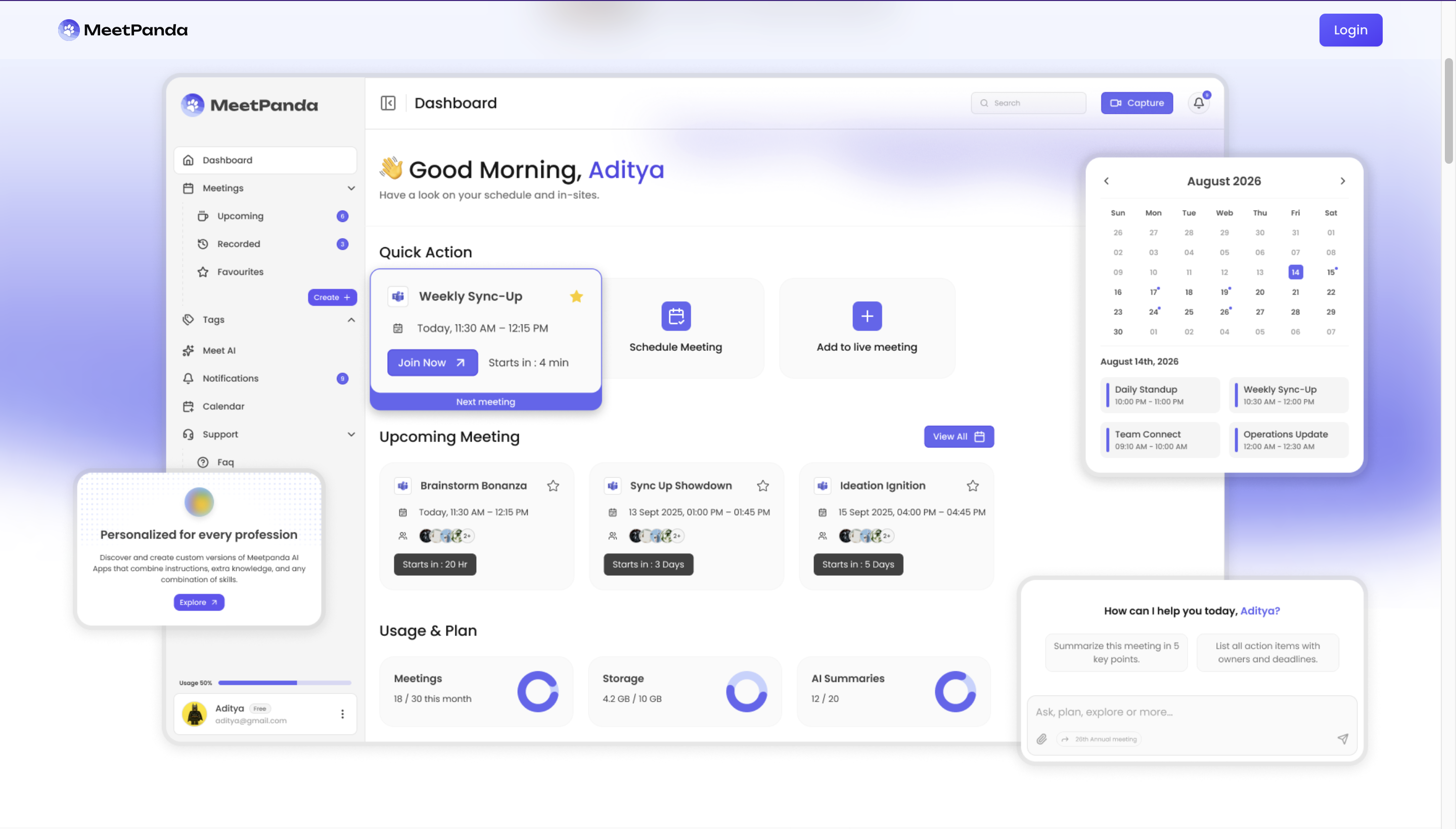Image resolution: width=1456 pixels, height=829 pixels.
Task: Collapse the Meetings sidebar section
Action: (351, 189)
